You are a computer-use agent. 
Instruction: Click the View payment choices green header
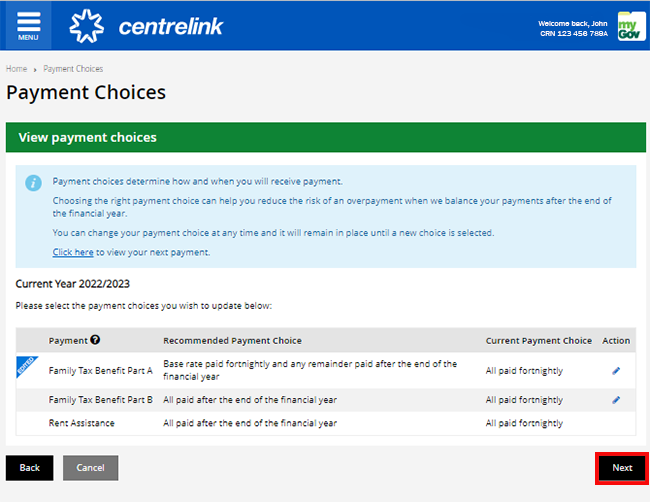(325, 137)
